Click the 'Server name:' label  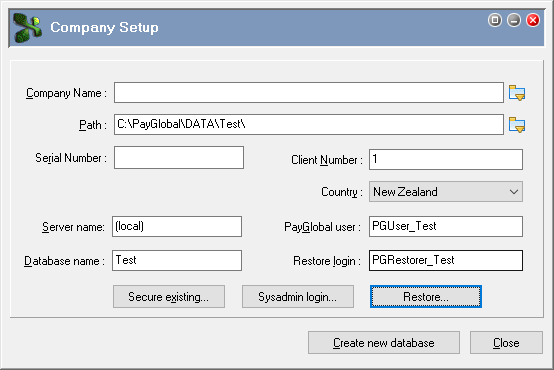click(73, 227)
